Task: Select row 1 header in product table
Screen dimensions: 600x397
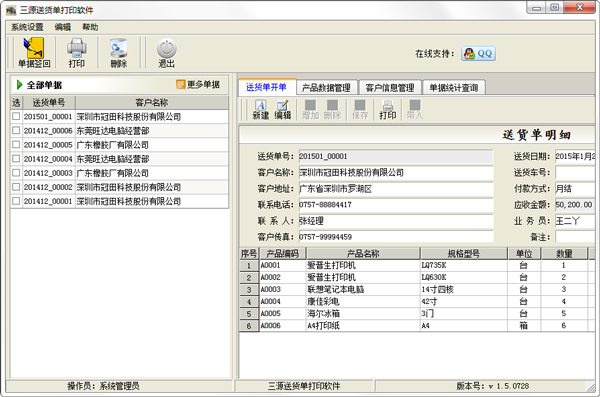Action: (249, 265)
